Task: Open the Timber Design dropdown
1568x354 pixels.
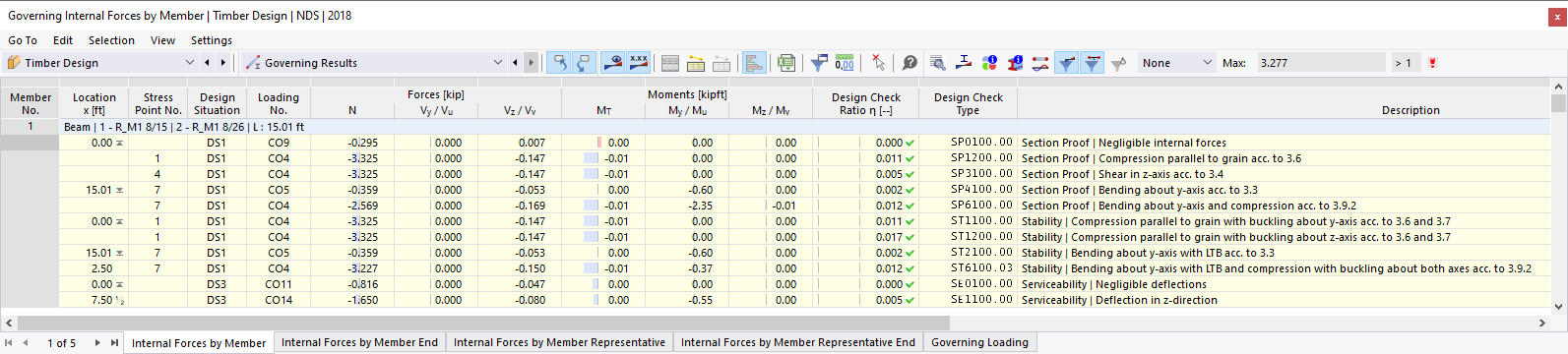Action: coord(100,63)
